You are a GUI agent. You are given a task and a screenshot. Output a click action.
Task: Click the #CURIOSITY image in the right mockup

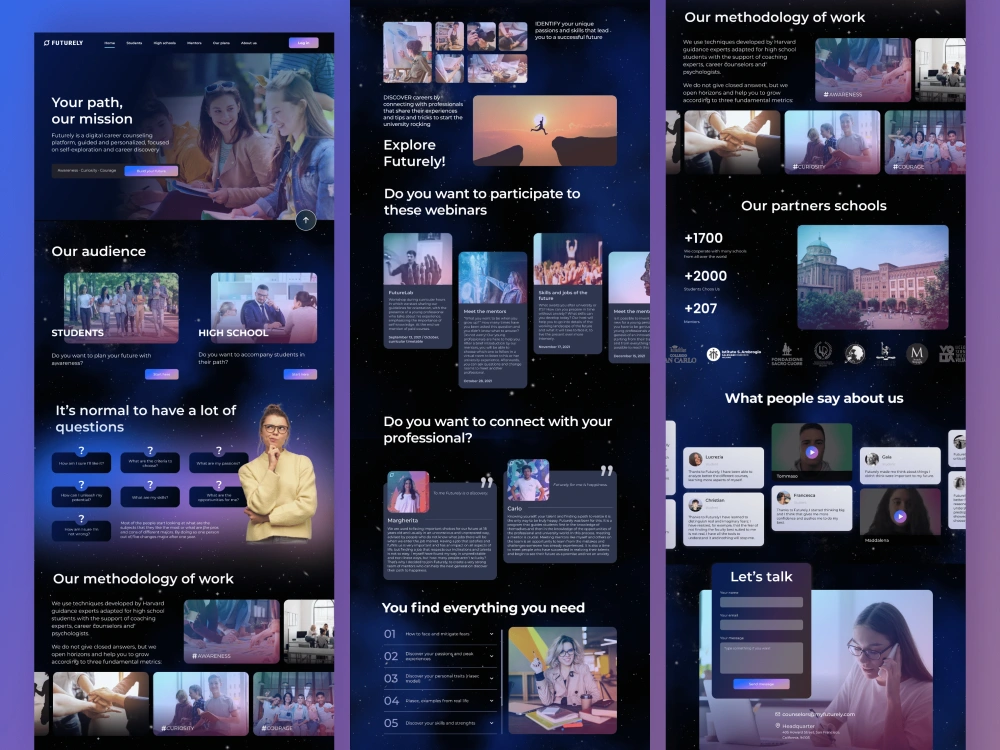pyautogui.click(x=832, y=142)
